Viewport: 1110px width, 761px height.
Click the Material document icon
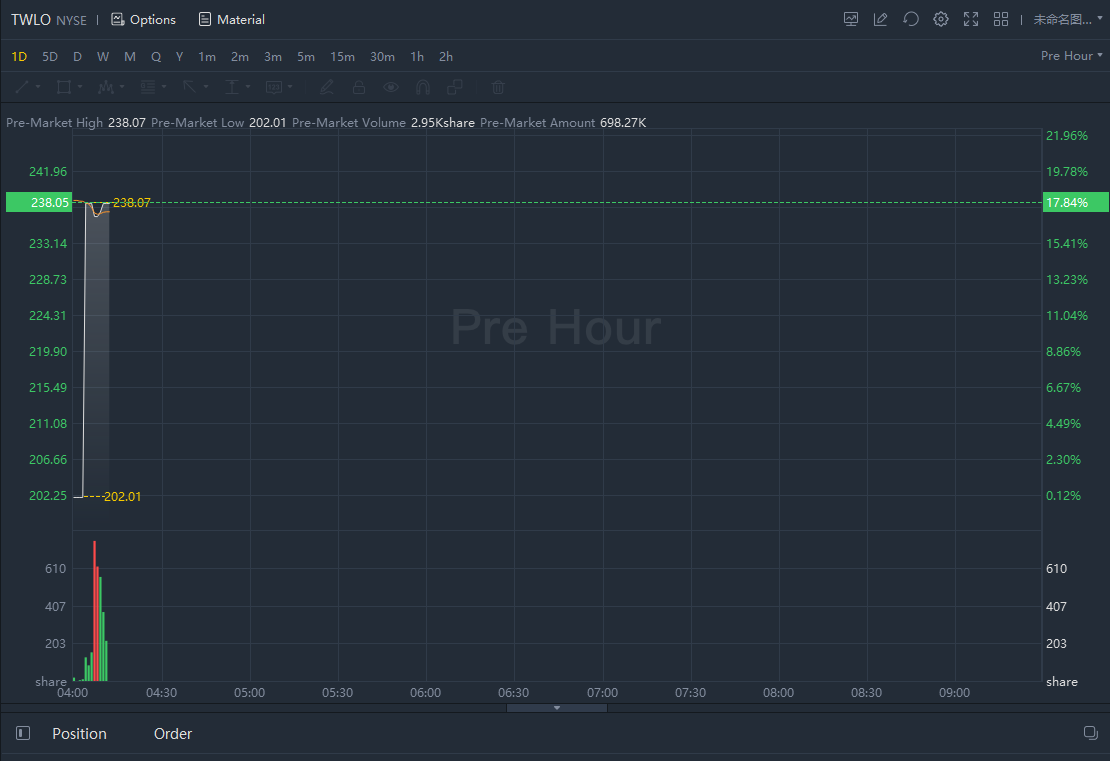[x=205, y=20]
